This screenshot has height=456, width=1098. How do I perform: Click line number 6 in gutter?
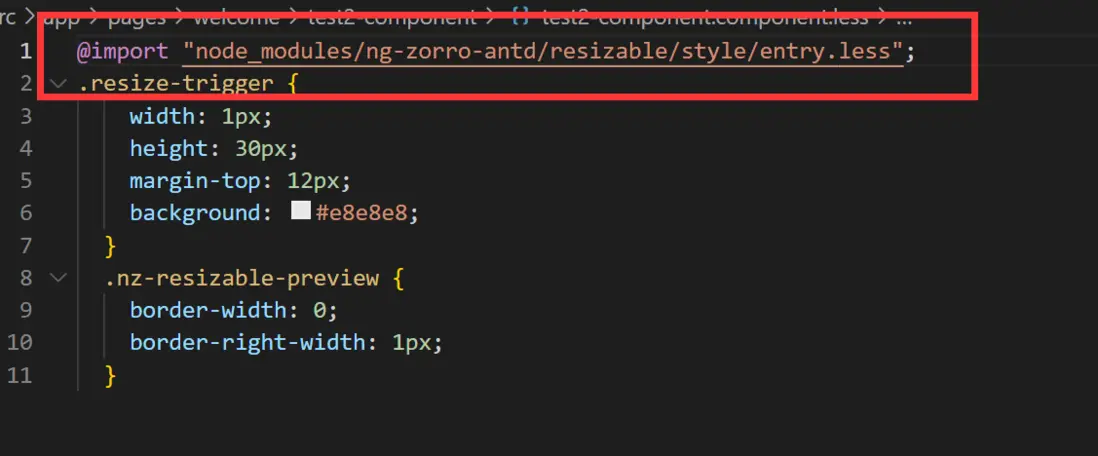[25, 213]
